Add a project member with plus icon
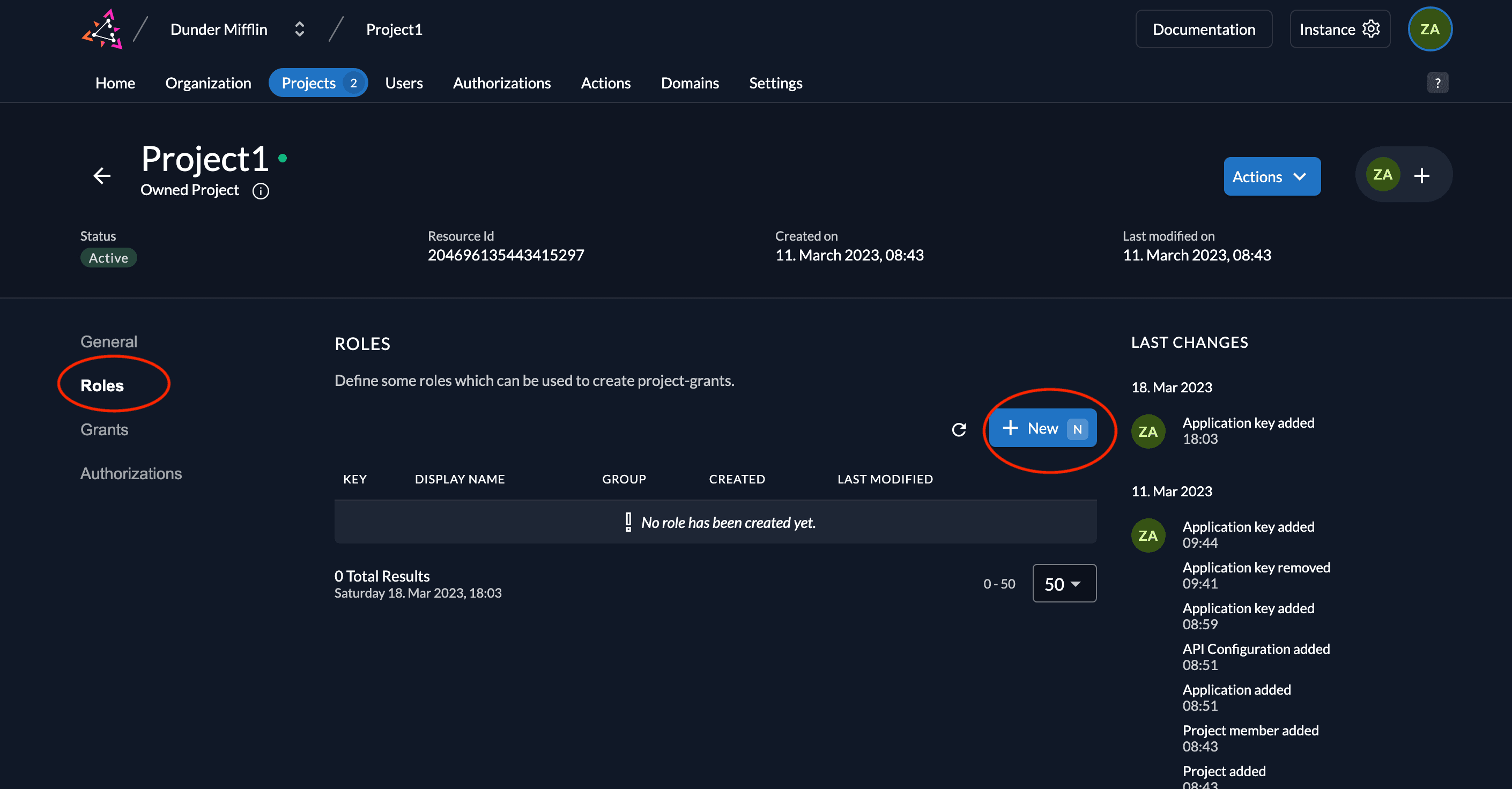 point(1421,175)
